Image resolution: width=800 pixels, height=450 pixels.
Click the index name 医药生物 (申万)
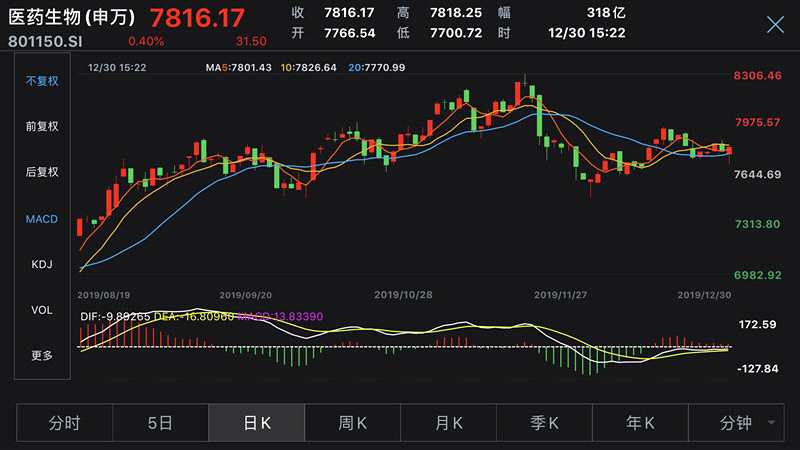pos(72,17)
